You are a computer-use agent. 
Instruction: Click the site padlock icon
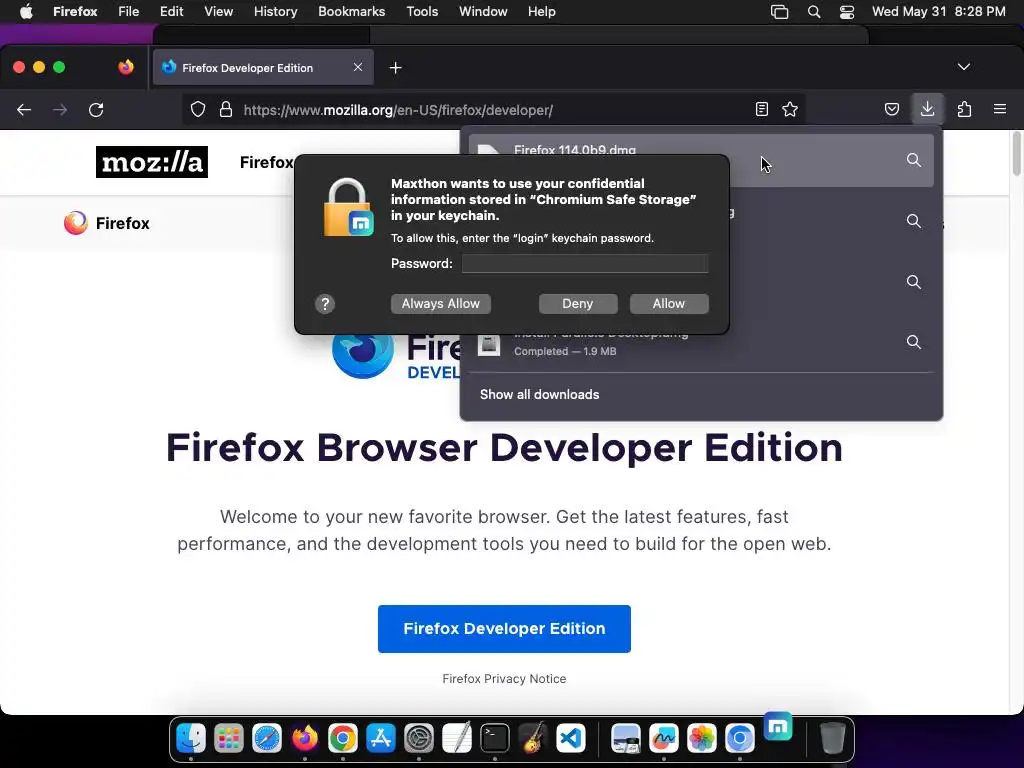226,110
